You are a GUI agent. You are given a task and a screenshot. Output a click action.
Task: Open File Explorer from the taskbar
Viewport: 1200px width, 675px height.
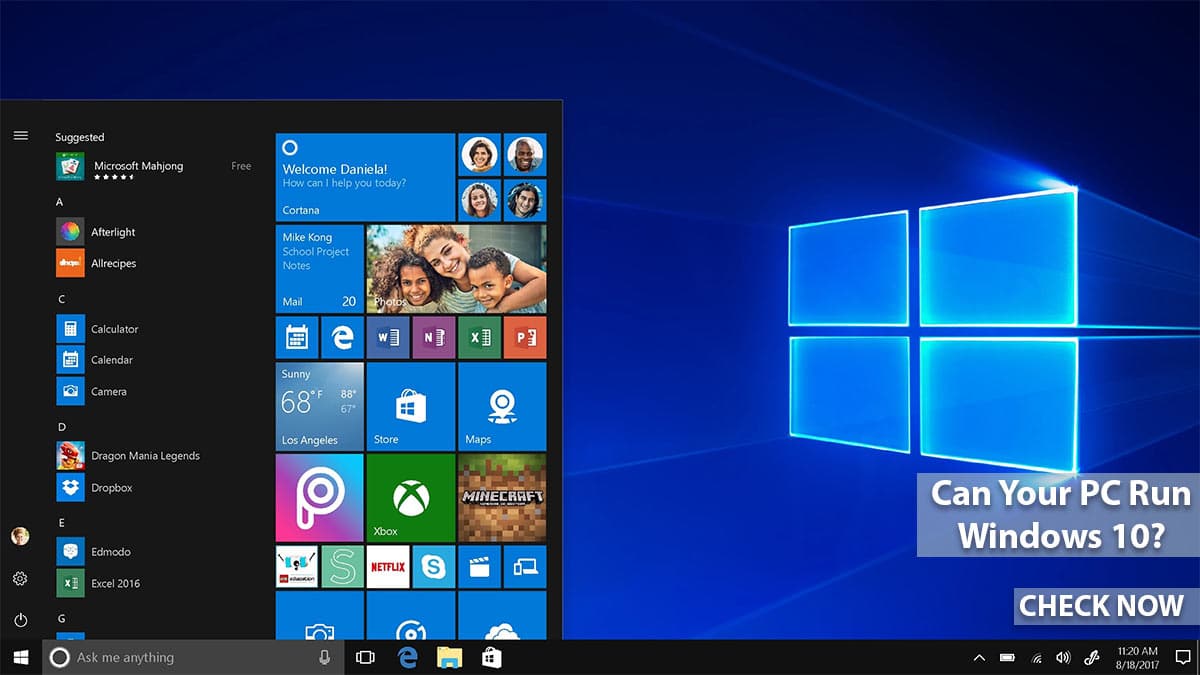click(449, 657)
